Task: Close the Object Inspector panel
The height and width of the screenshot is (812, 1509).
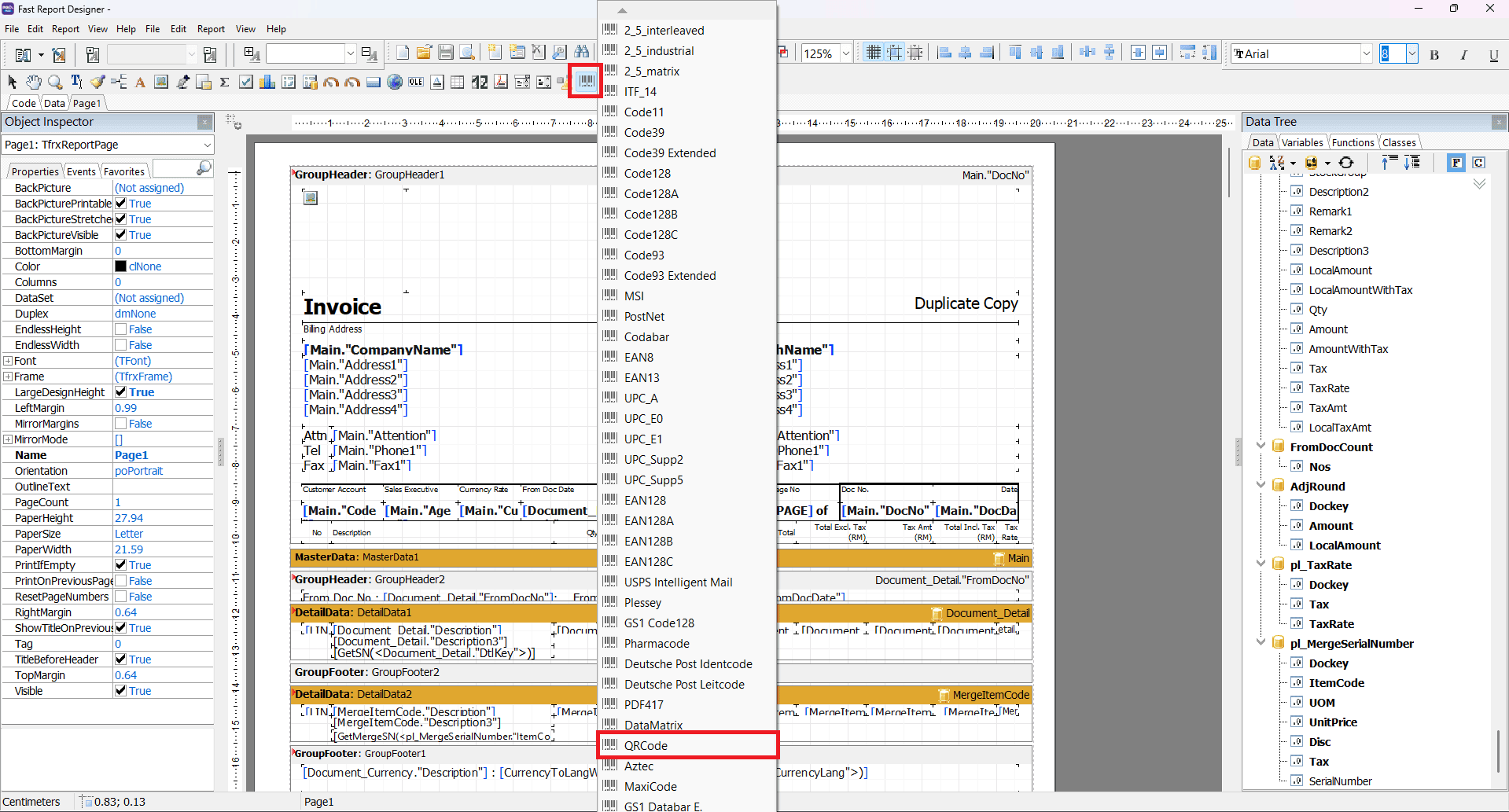Action: tap(204, 122)
